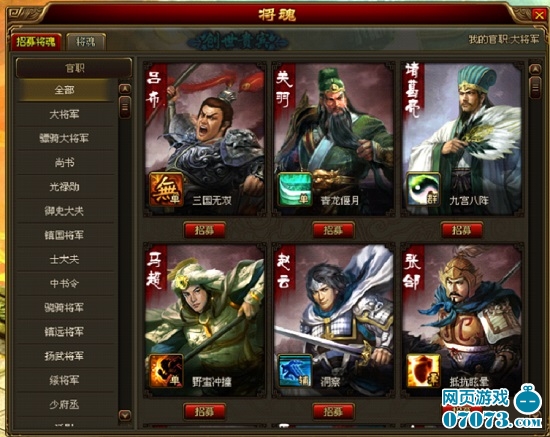Click the hero grid scrollbar thumb
Image resolution: width=550 pixels, height=437 pixels.
pyautogui.click(x=535, y=88)
